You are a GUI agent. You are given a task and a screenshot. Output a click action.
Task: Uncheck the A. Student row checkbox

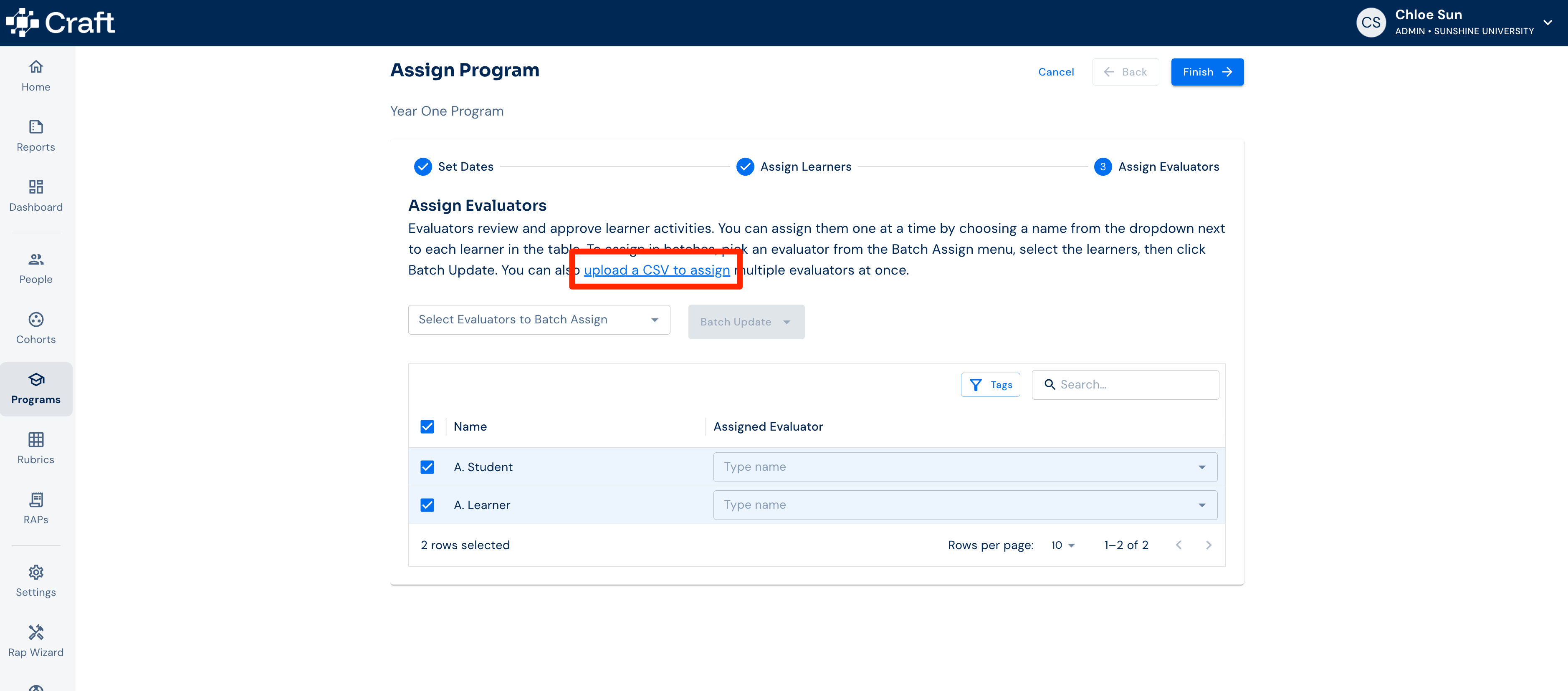click(x=427, y=467)
